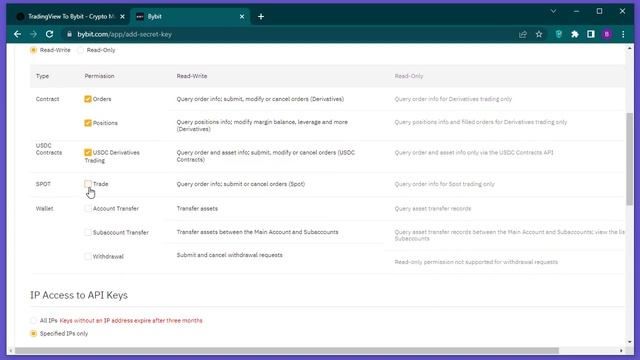Click the 'Contract' type cell

[47, 99]
